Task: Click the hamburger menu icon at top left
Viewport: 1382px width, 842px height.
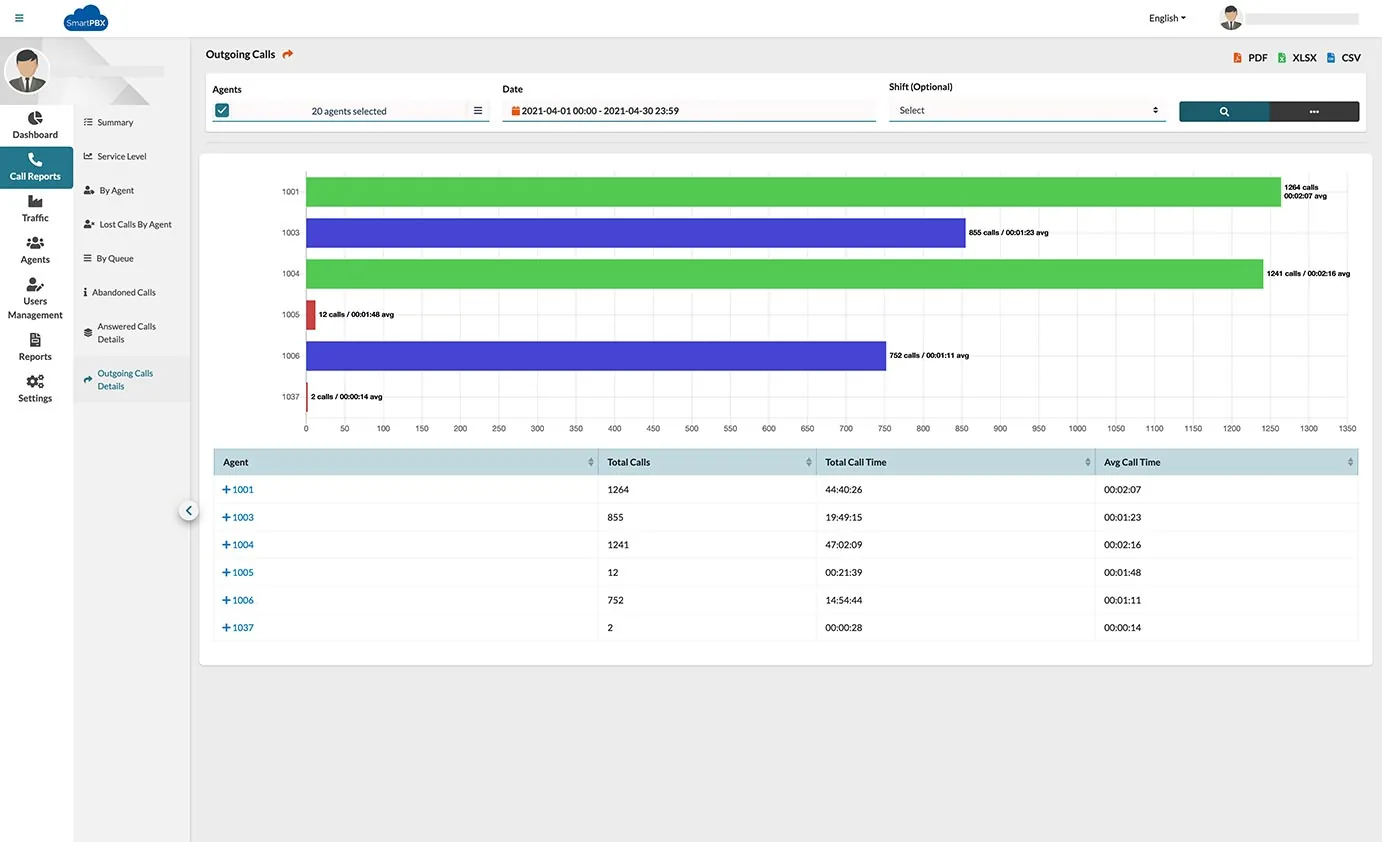Action: (x=19, y=18)
